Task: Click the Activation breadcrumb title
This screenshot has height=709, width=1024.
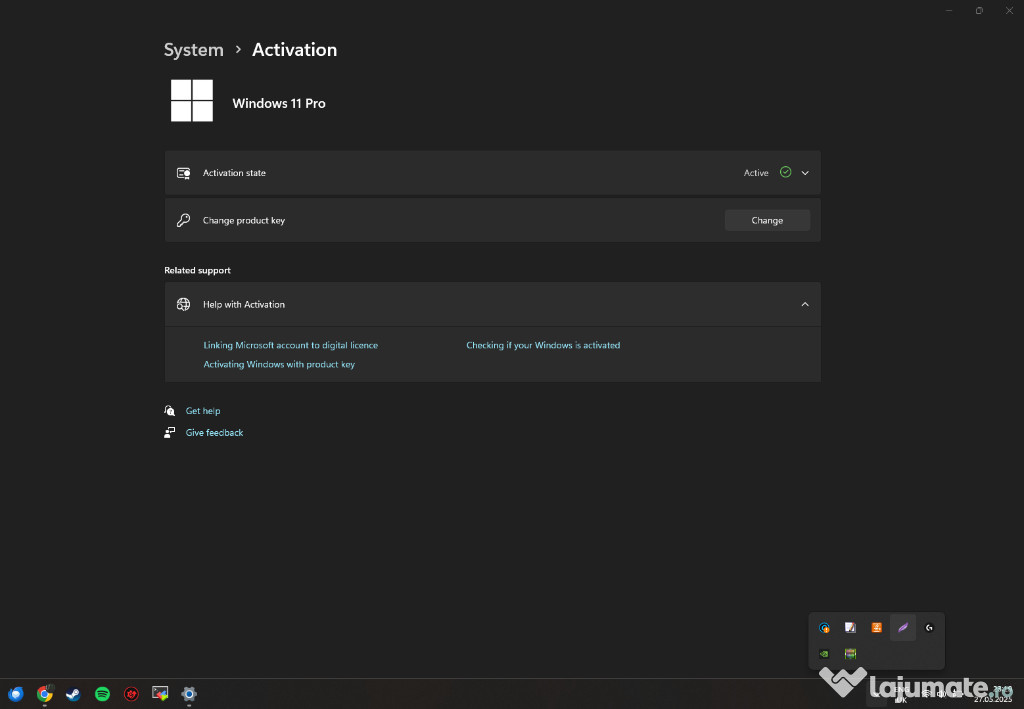Action: 295,50
